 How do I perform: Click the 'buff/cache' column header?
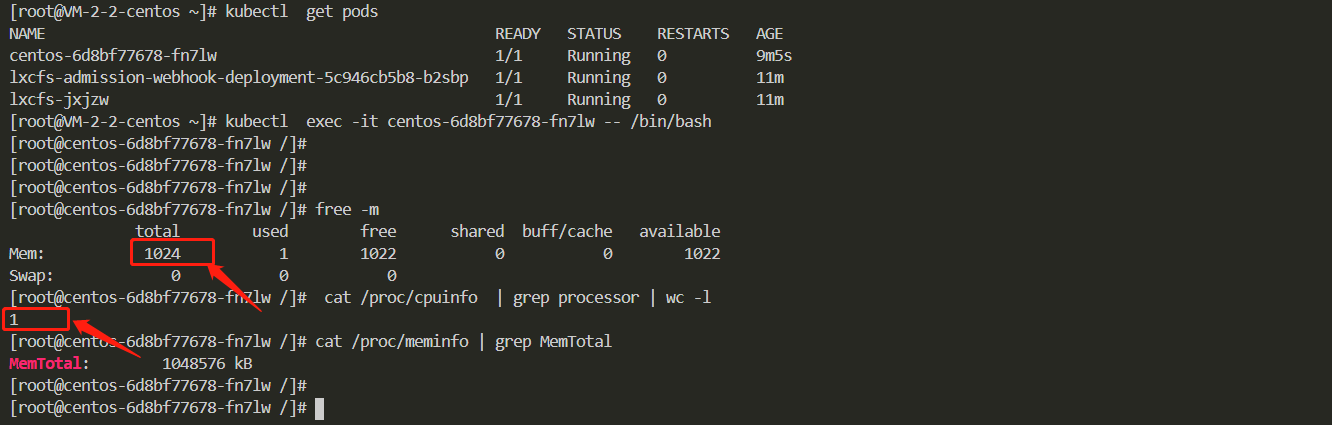[567, 232]
